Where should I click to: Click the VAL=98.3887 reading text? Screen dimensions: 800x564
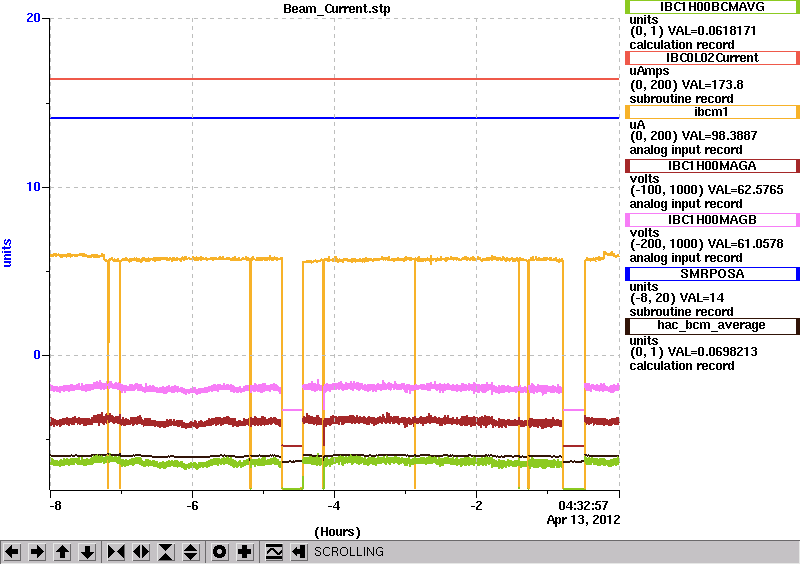point(719,136)
